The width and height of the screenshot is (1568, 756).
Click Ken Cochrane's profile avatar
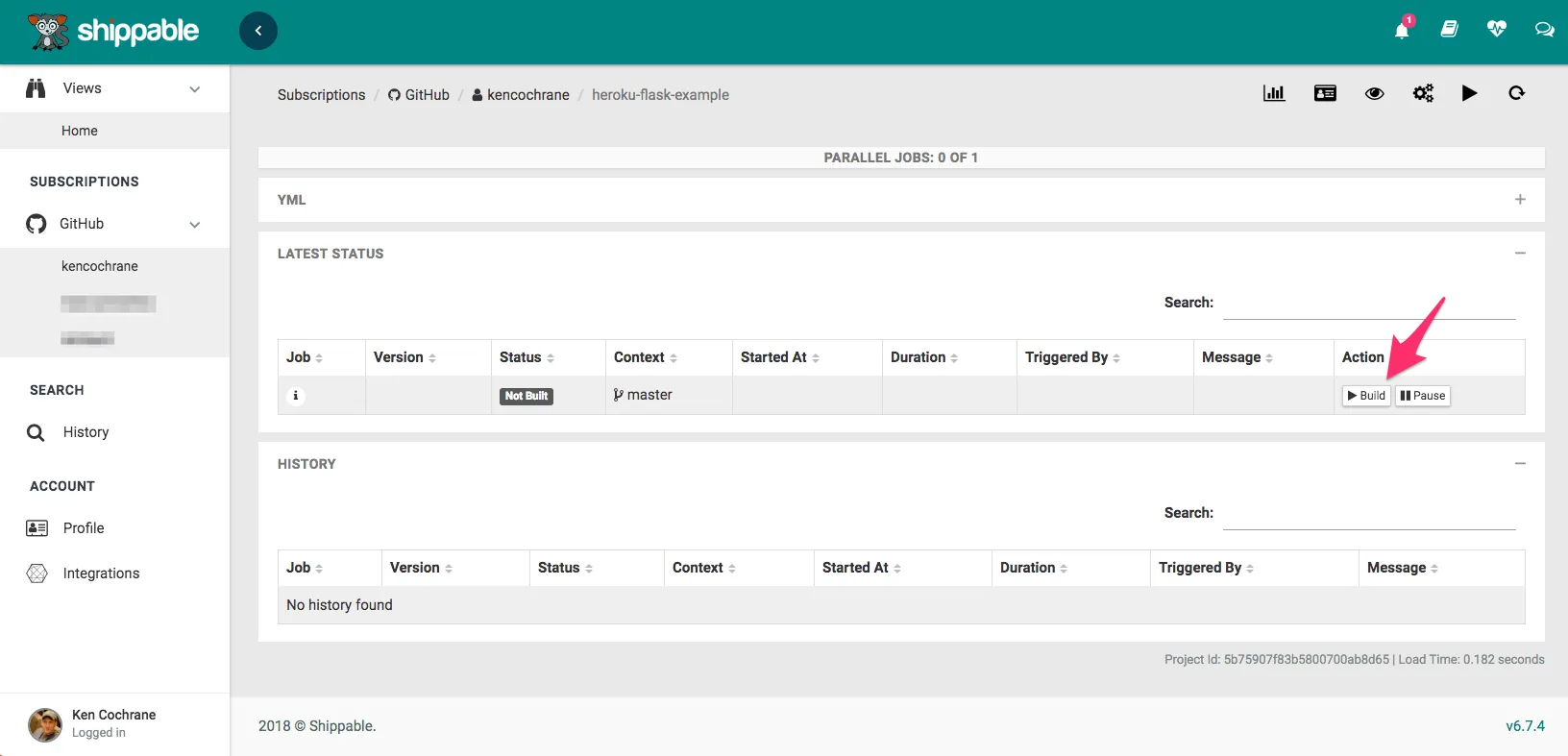45,724
